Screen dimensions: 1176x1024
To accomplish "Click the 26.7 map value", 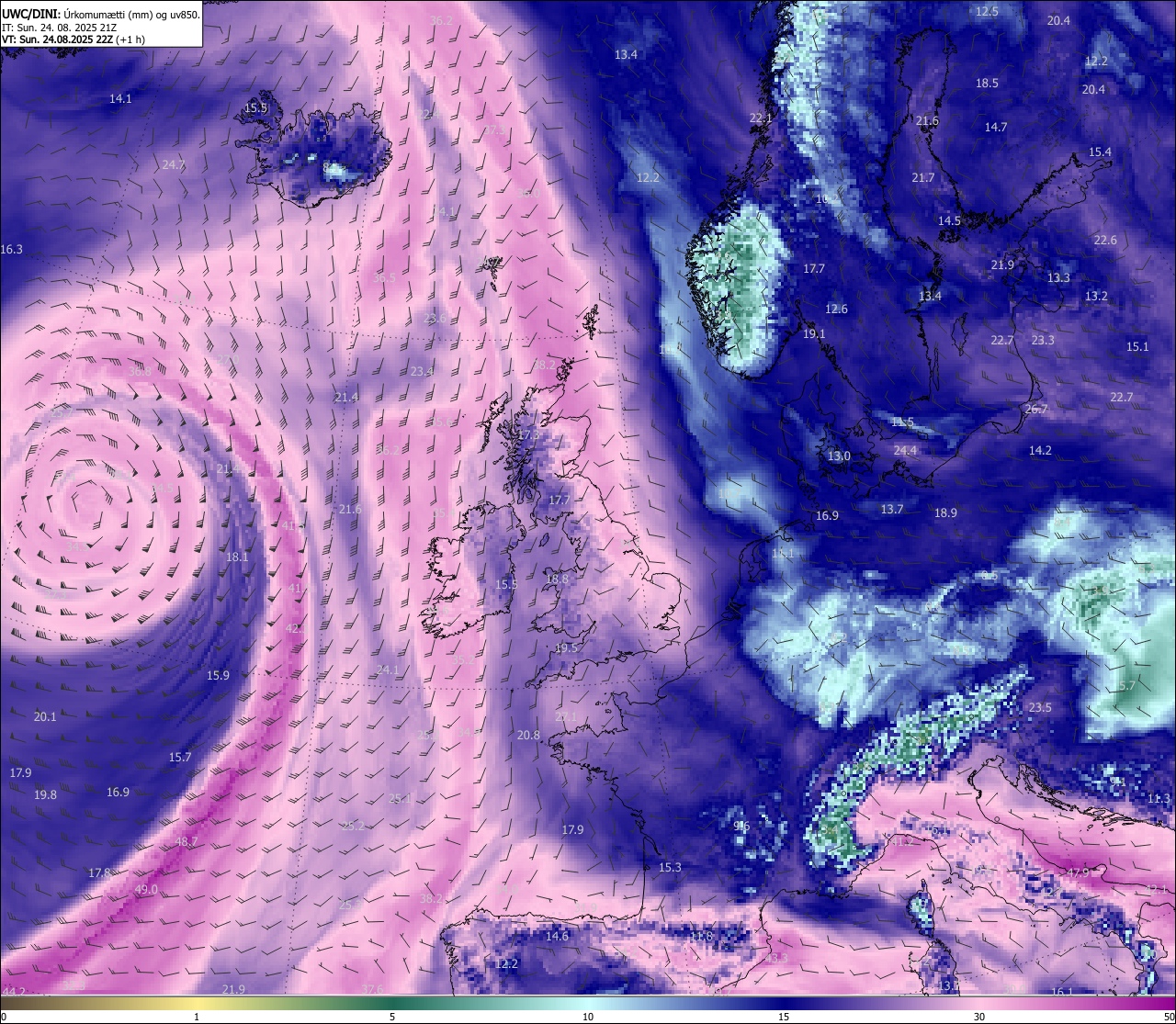I will [x=1036, y=409].
